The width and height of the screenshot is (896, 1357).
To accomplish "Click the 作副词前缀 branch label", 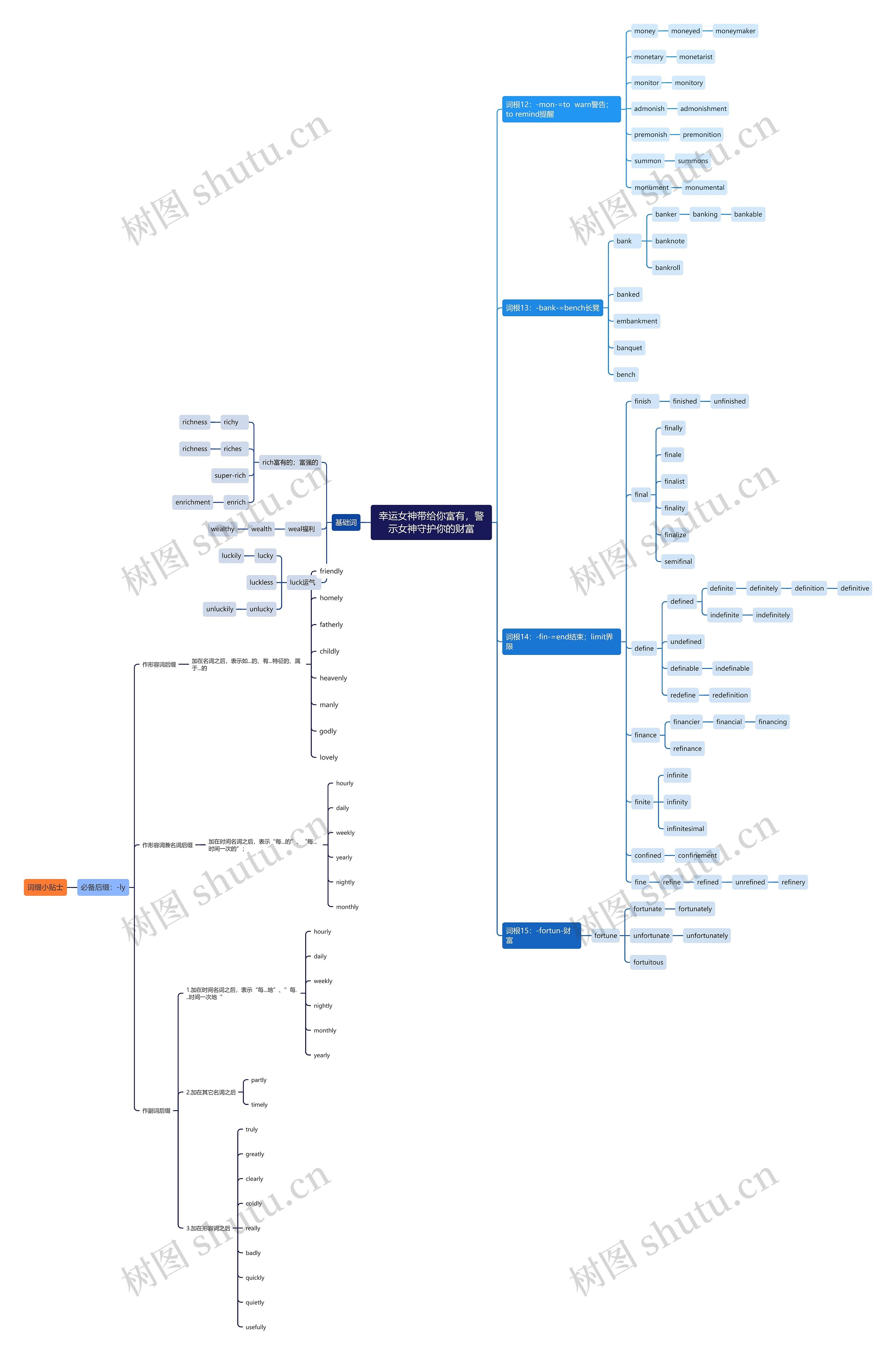I will tap(155, 1110).
